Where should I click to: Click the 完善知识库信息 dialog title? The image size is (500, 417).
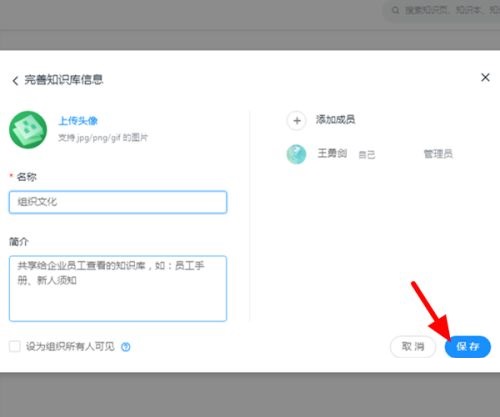click(64, 80)
